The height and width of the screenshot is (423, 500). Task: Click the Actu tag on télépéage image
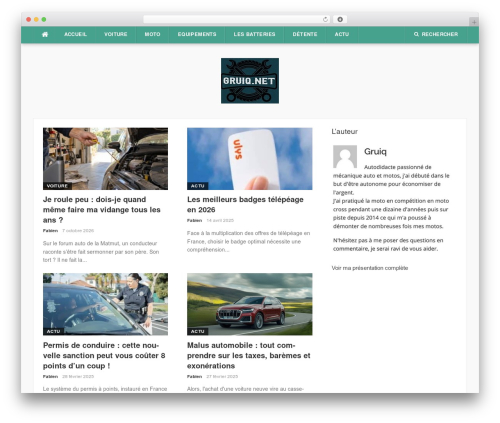[x=198, y=186]
